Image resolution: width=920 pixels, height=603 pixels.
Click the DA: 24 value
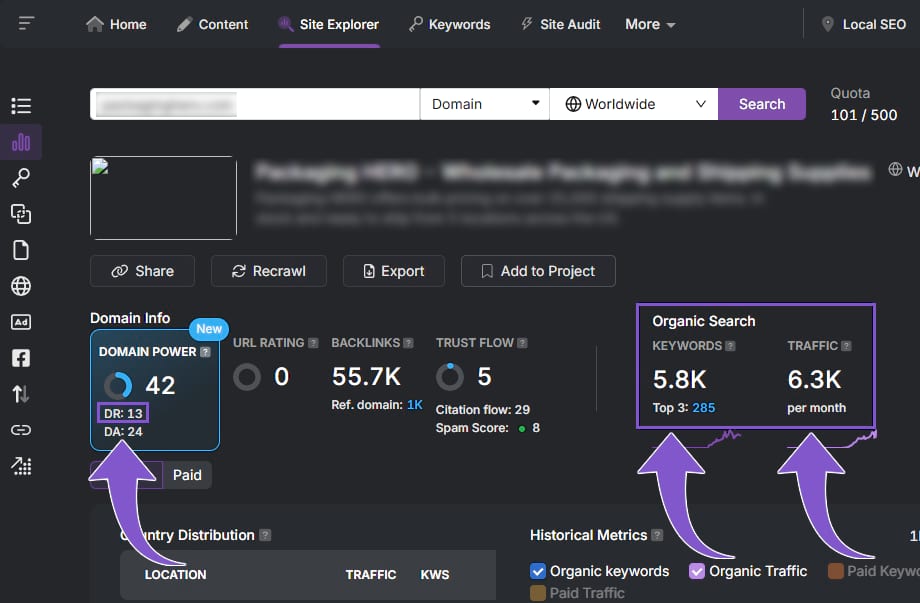(x=123, y=432)
